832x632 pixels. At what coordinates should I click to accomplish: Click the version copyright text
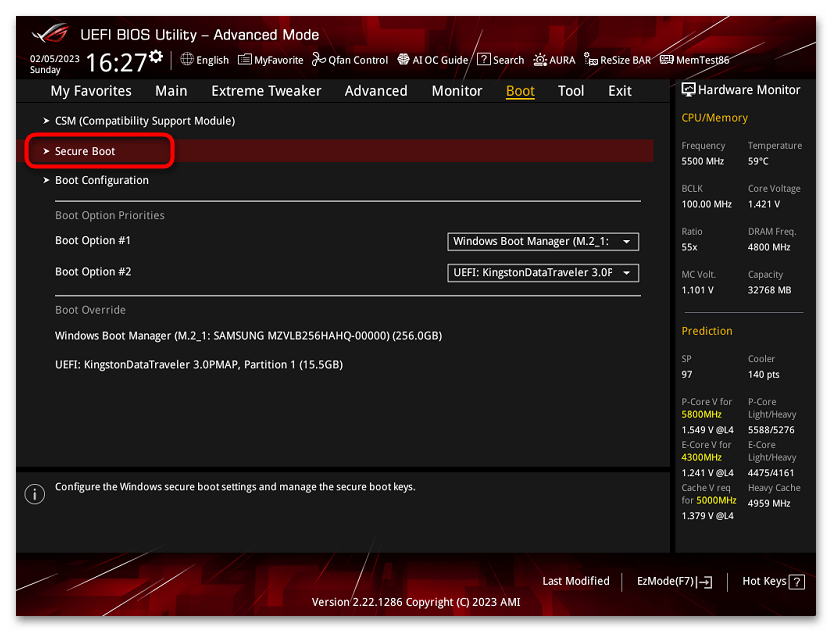416,602
